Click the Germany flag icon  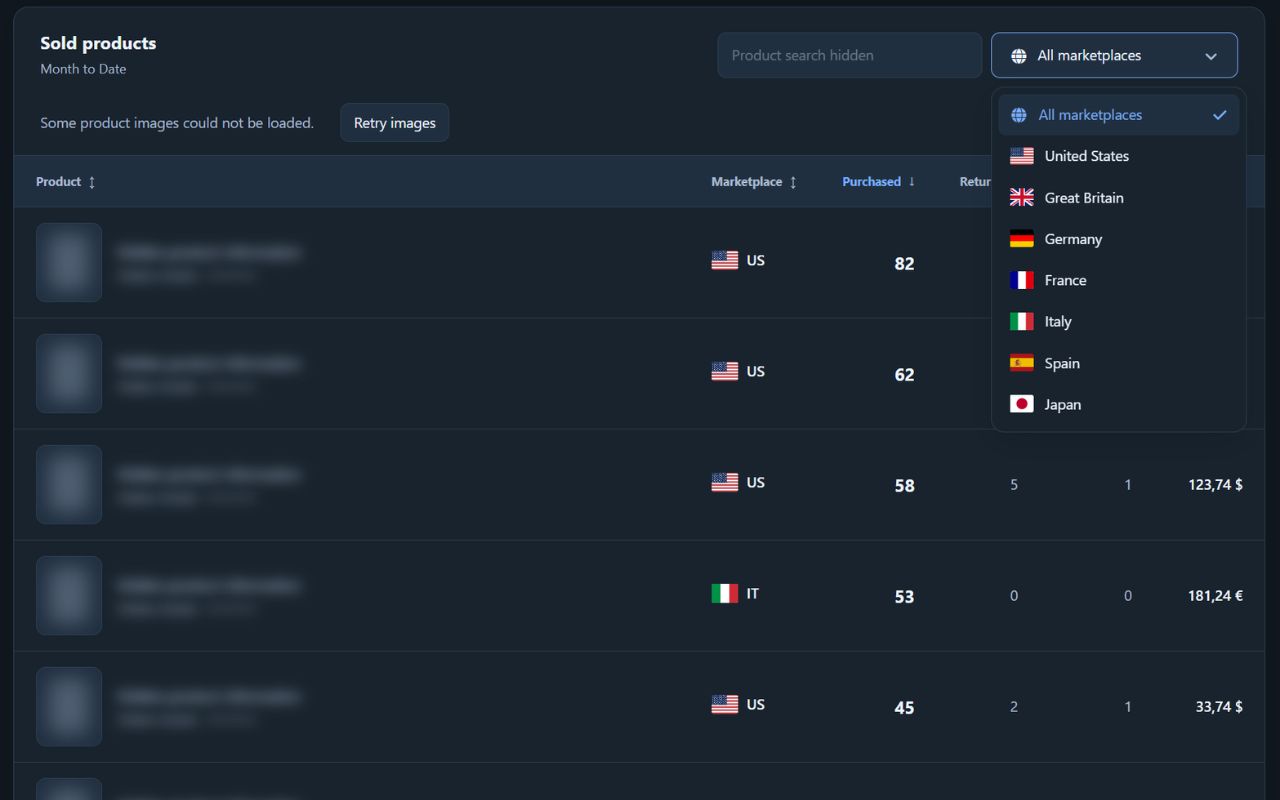pos(1022,239)
